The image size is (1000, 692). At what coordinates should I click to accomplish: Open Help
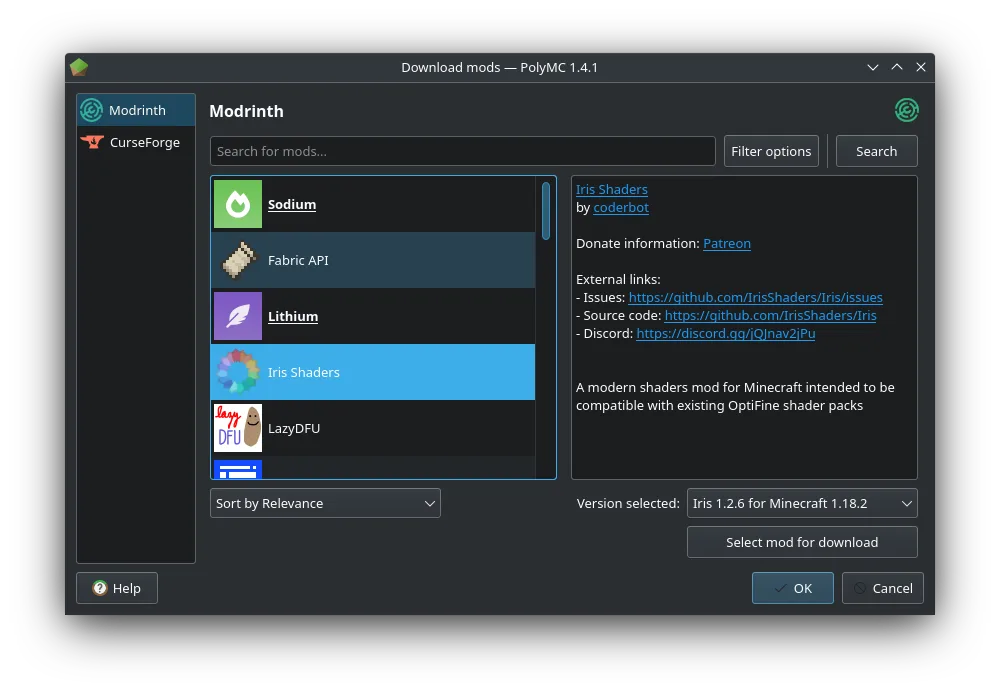click(117, 588)
